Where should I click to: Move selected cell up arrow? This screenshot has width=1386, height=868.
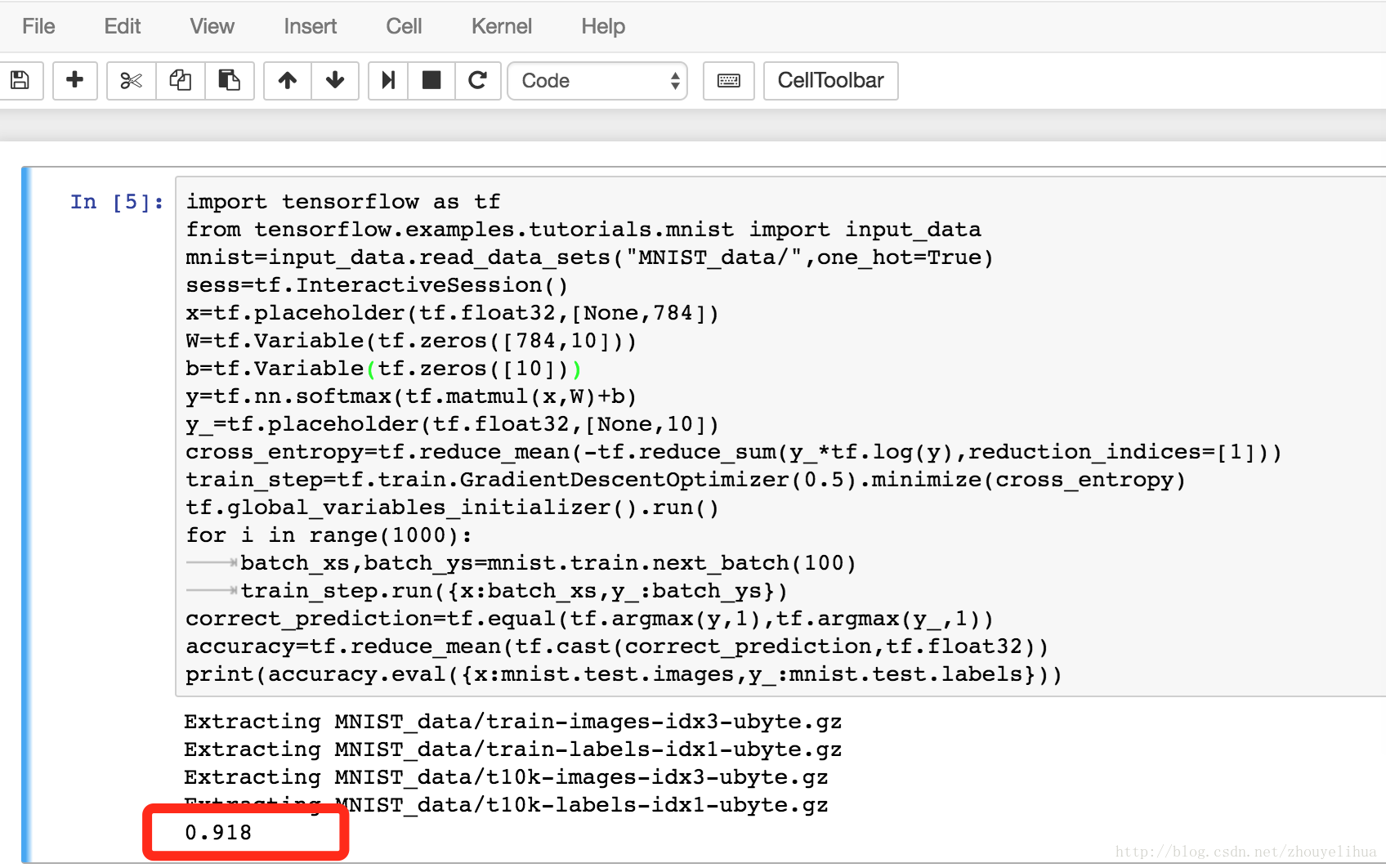click(x=287, y=80)
